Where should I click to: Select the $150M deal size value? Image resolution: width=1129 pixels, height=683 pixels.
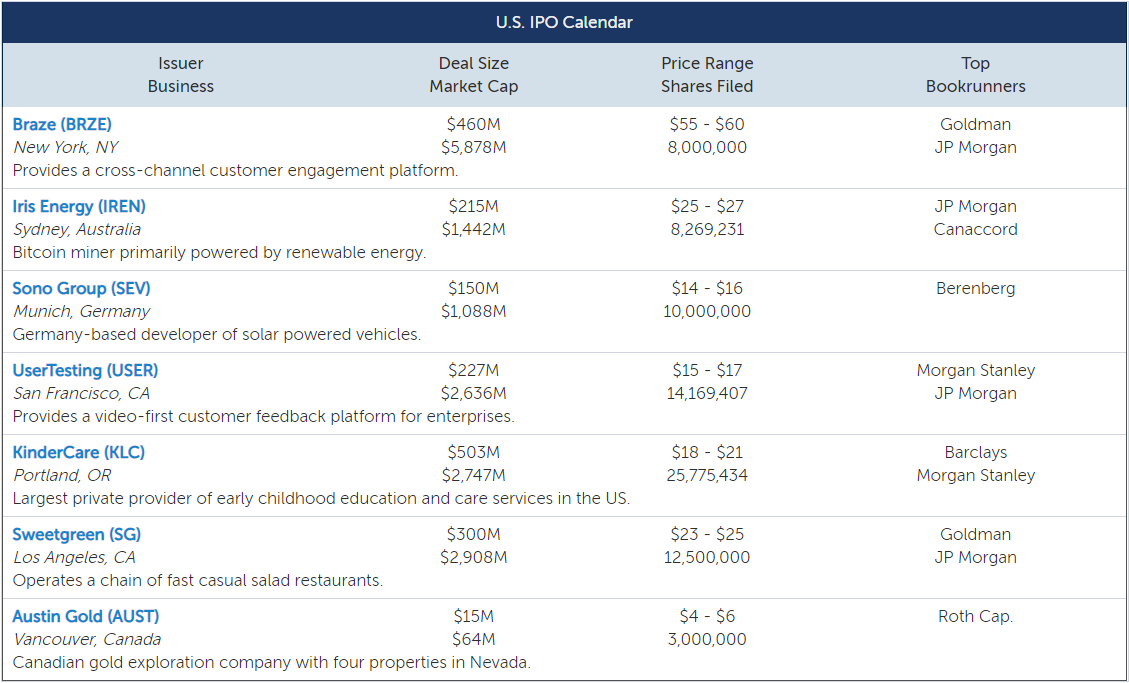[474, 289]
